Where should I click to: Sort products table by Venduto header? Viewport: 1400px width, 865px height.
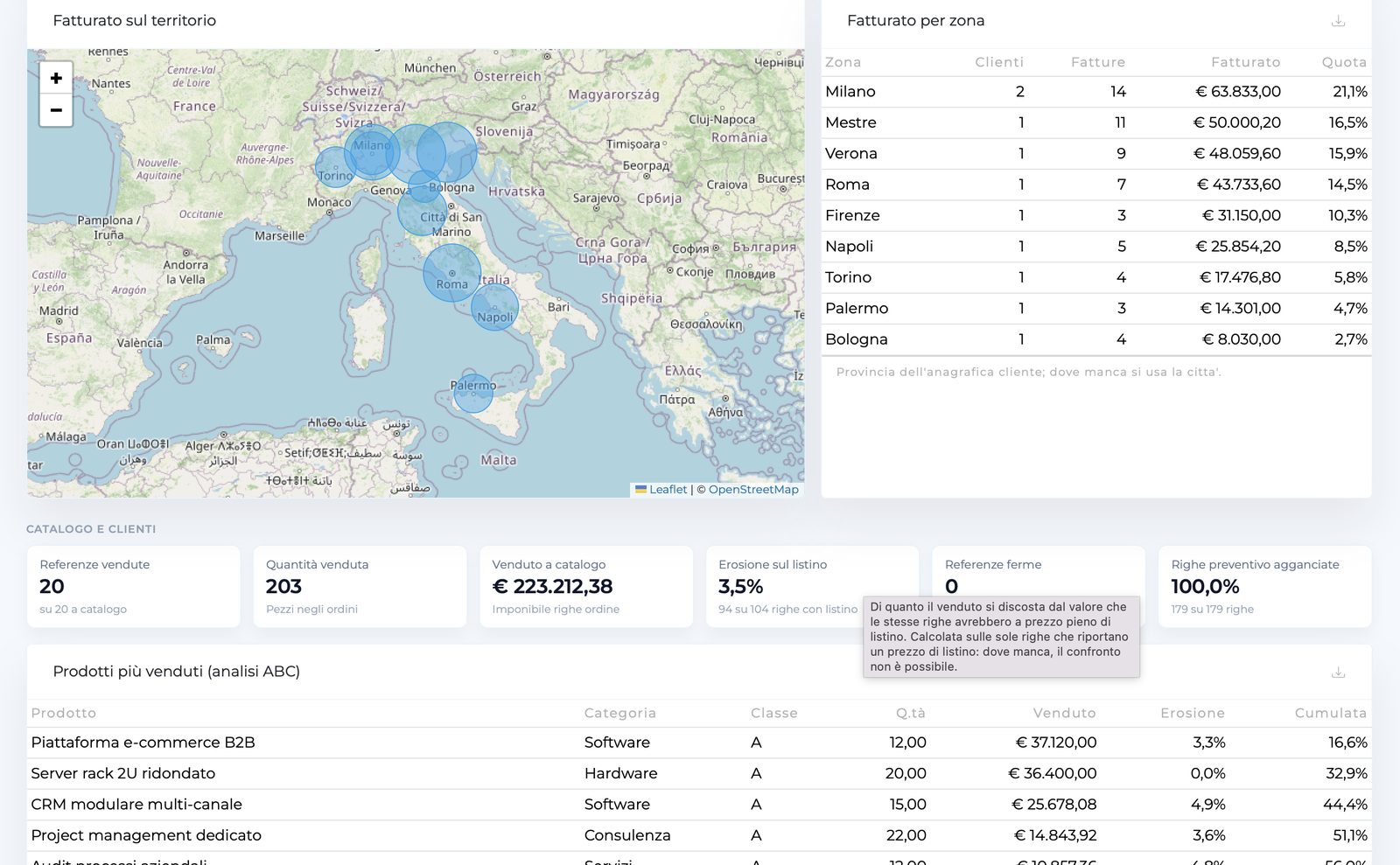coord(1064,713)
